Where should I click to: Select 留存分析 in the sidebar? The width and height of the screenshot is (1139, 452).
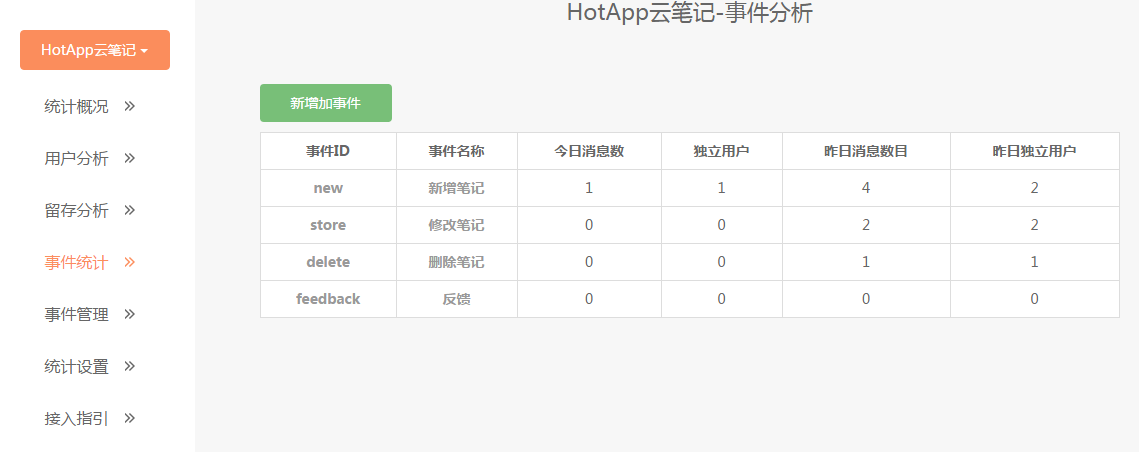tap(77, 210)
